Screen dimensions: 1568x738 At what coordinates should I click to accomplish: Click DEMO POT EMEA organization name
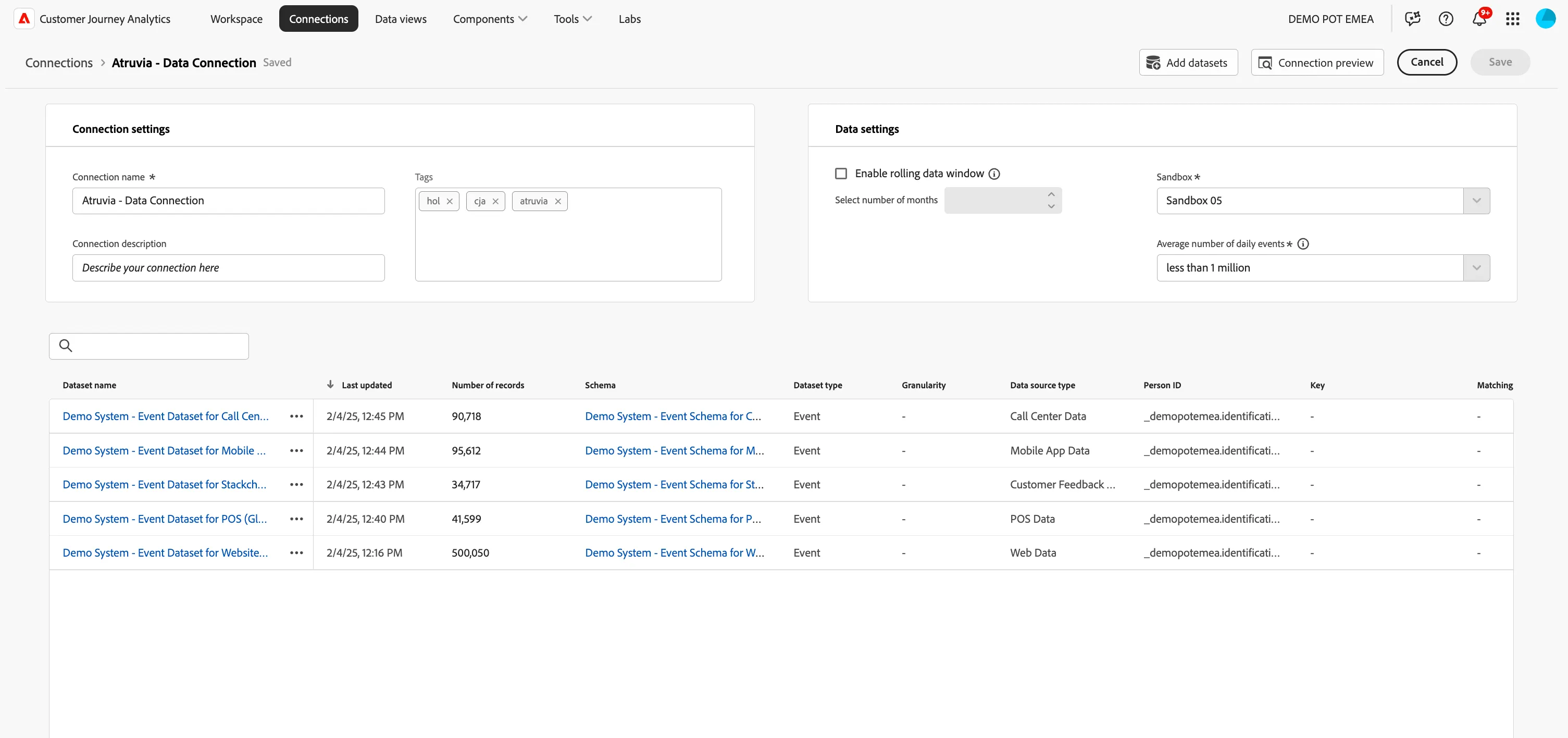point(1330,19)
